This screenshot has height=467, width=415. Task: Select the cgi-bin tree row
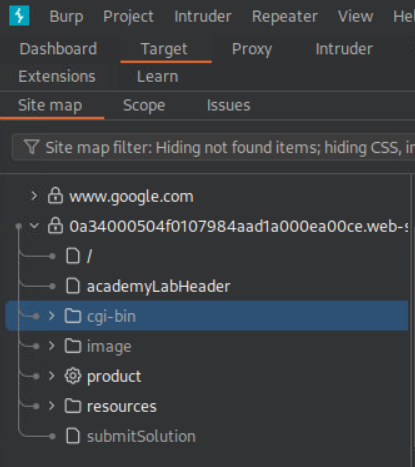point(207,316)
